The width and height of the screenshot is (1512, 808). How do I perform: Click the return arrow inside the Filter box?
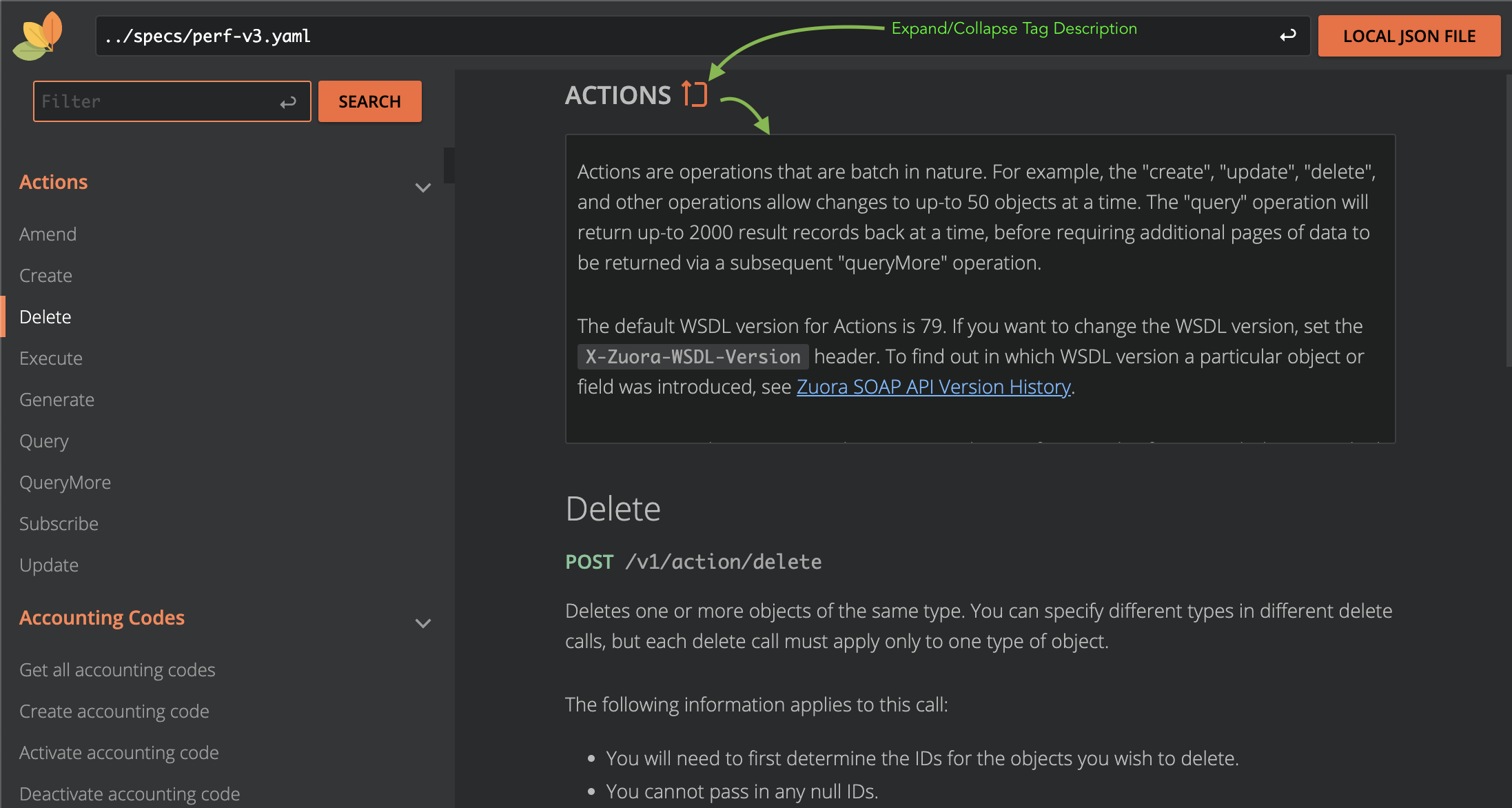click(287, 101)
